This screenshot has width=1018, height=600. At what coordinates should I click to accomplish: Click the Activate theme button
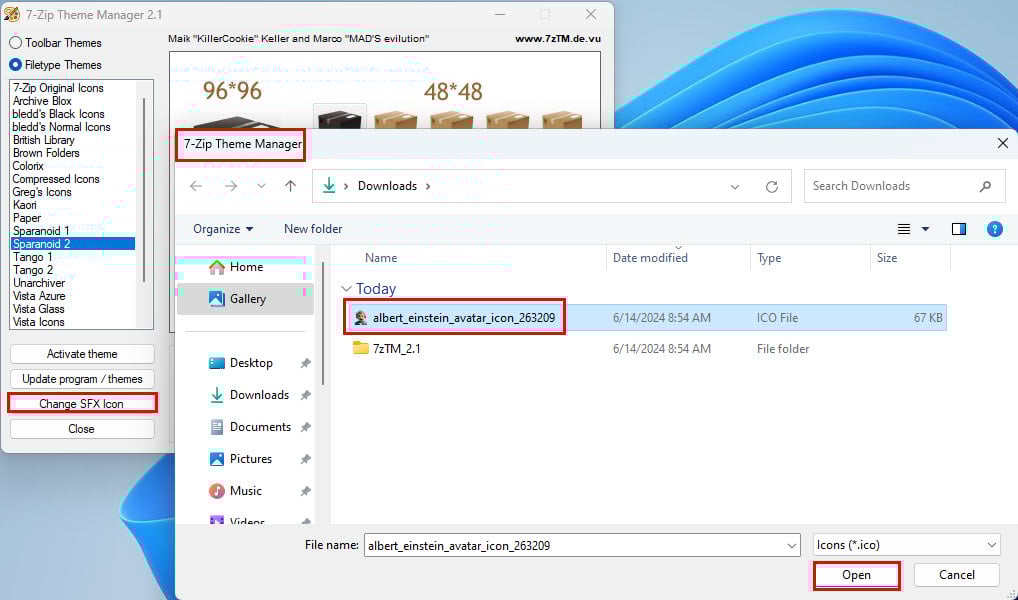click(82, 354)
